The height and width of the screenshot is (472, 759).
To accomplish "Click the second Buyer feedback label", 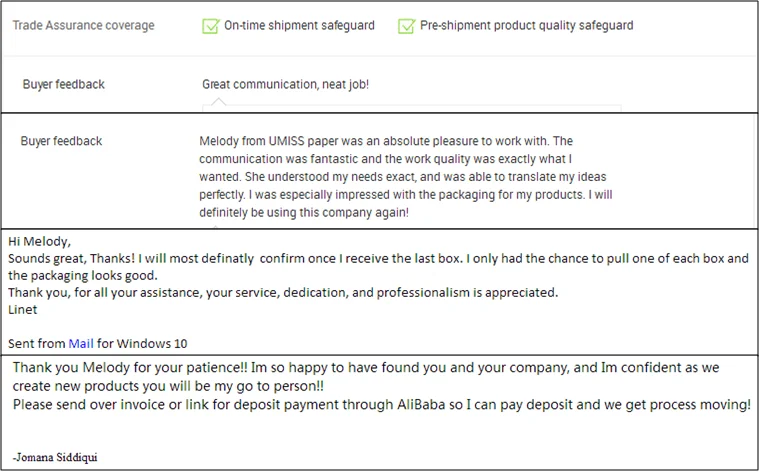I will pyautogui.click(x=61, y=142).
